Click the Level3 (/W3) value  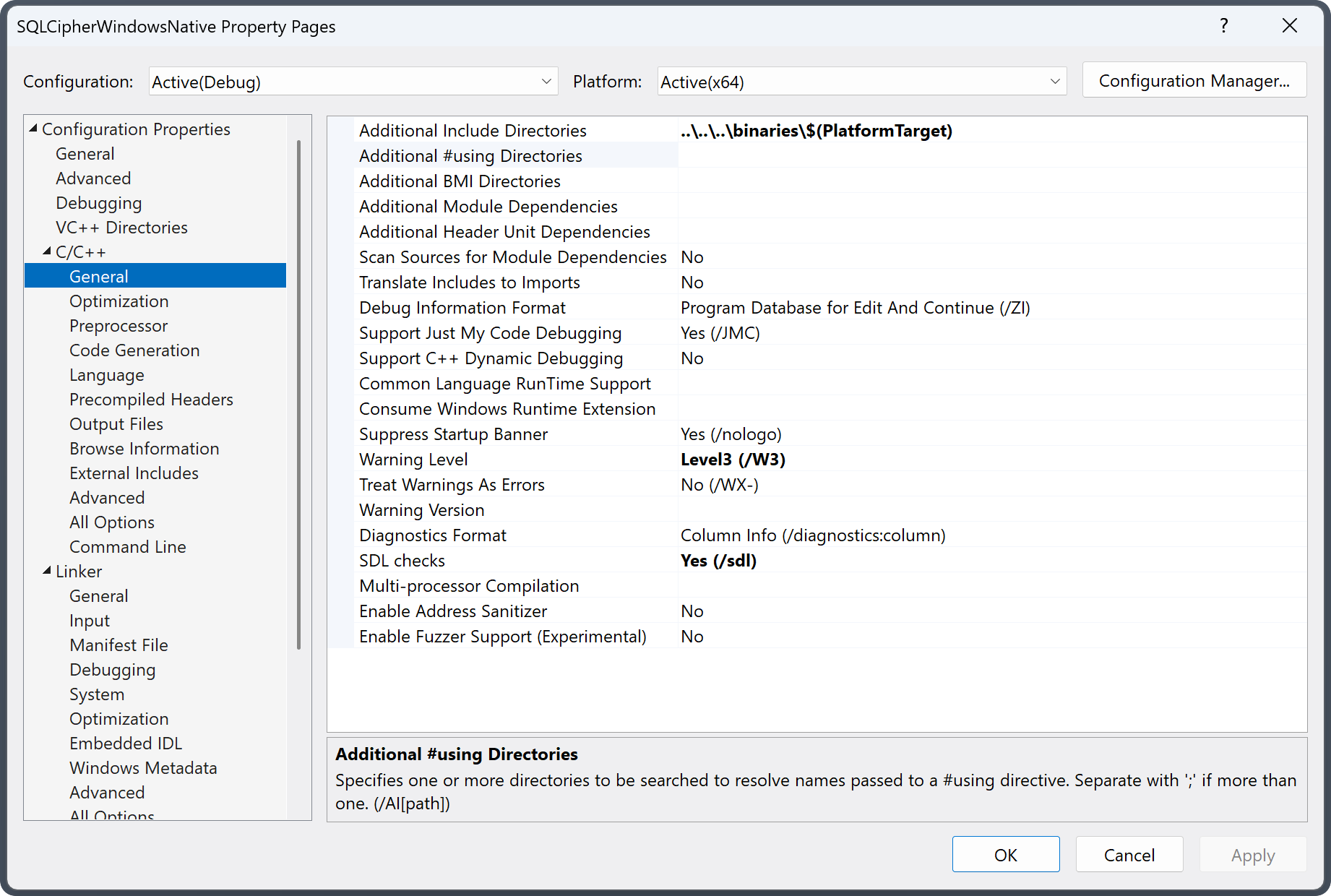(x=733, y=460)
